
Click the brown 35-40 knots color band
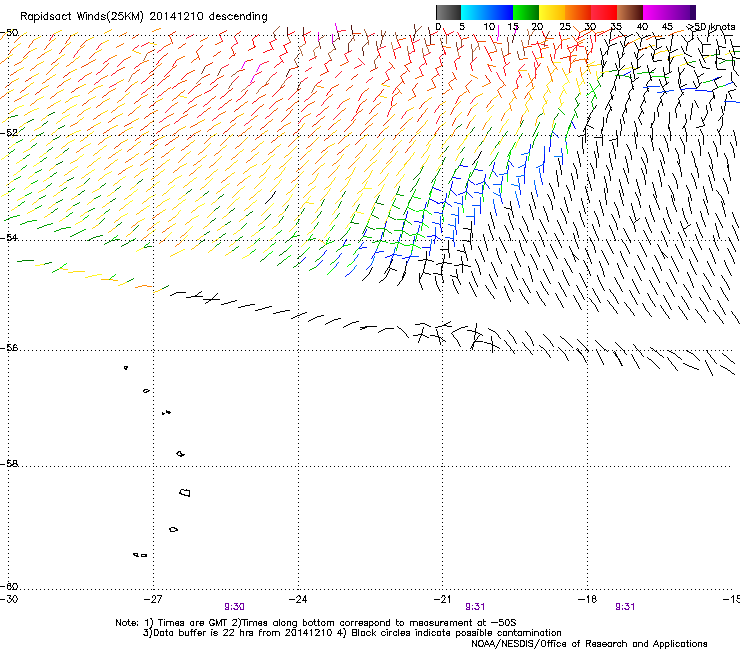pyautogui.click(x=630, y=12)
